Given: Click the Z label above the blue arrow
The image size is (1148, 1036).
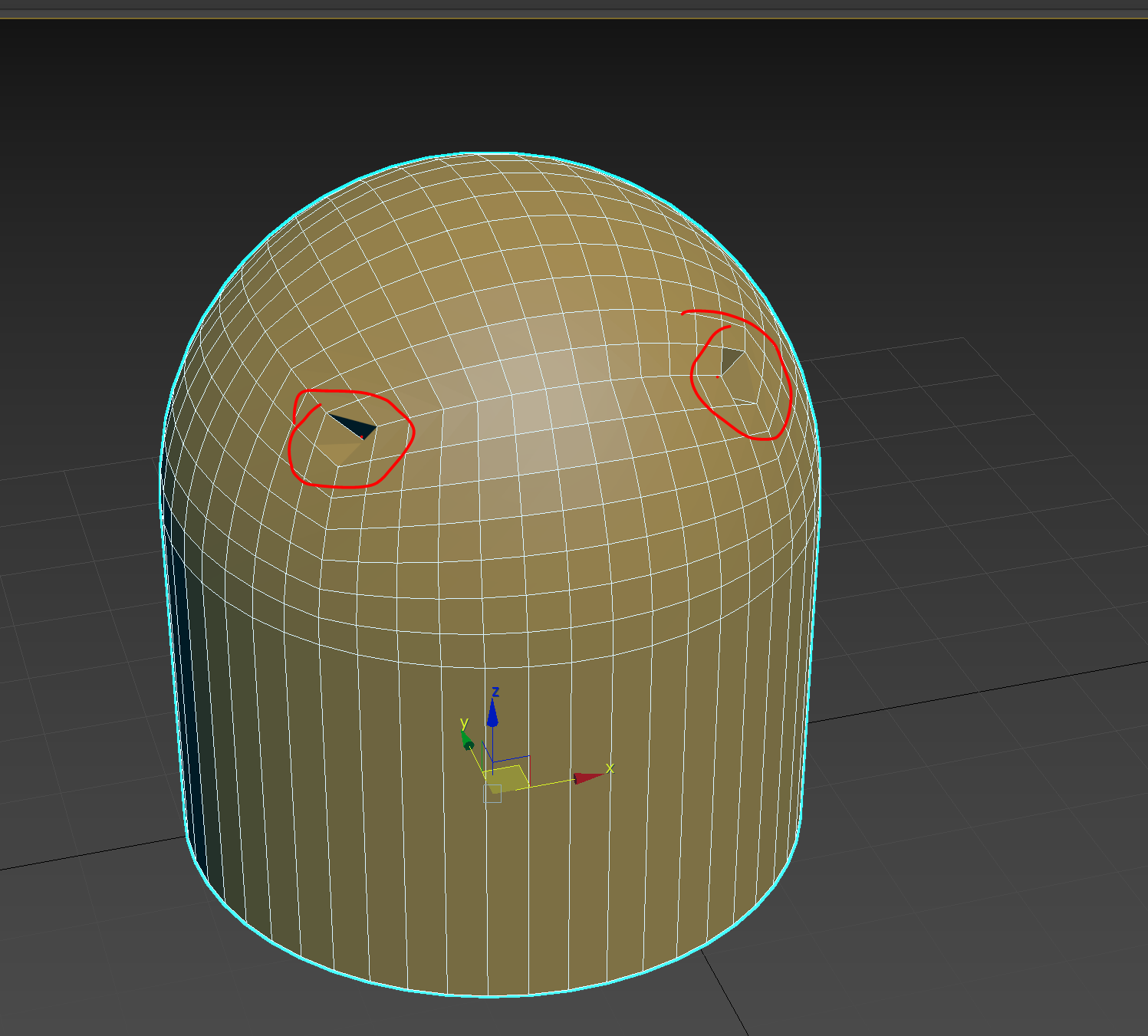Looking at the screenshot, I should [x=495, y=692].
